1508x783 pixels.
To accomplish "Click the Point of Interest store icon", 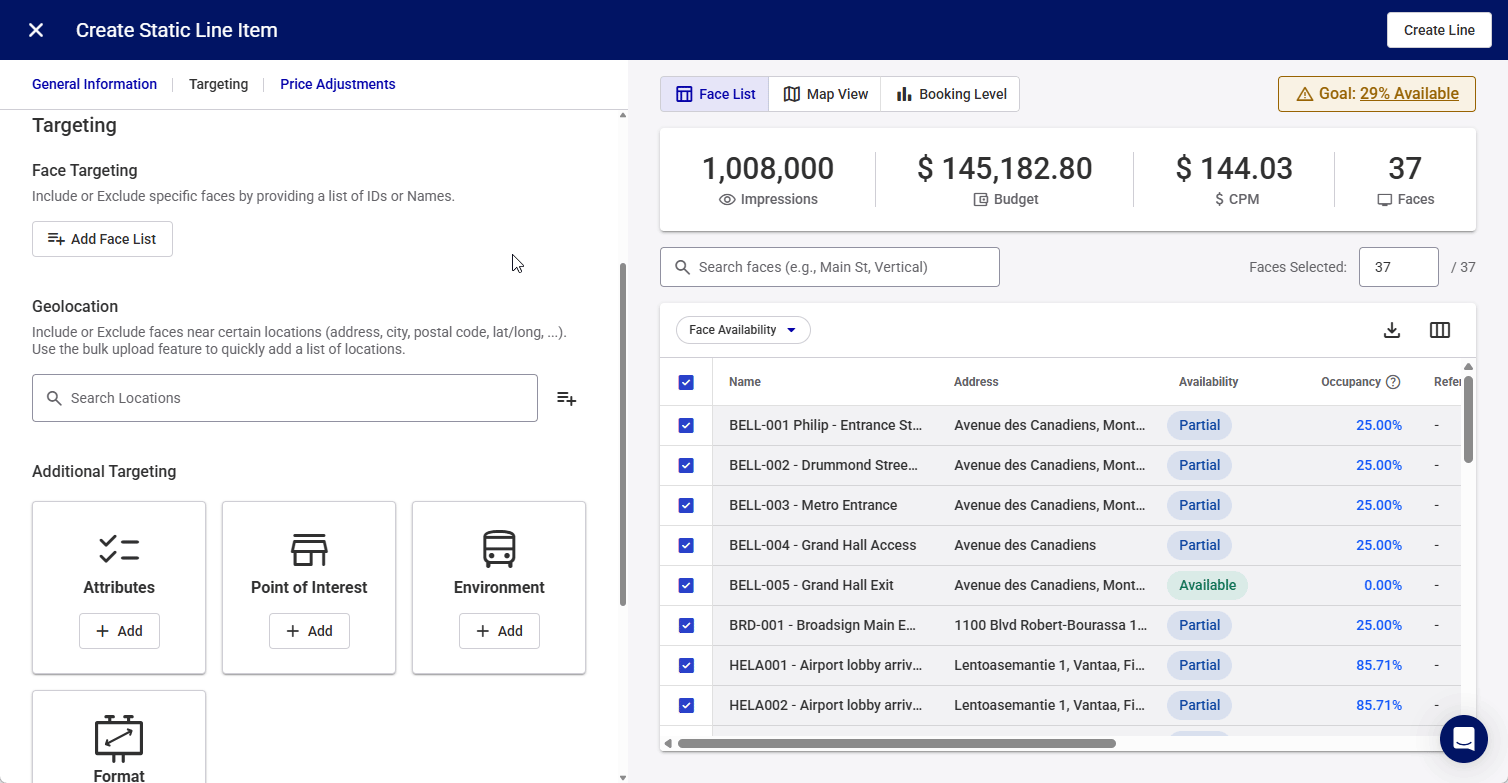I will [x=309, y=548].
